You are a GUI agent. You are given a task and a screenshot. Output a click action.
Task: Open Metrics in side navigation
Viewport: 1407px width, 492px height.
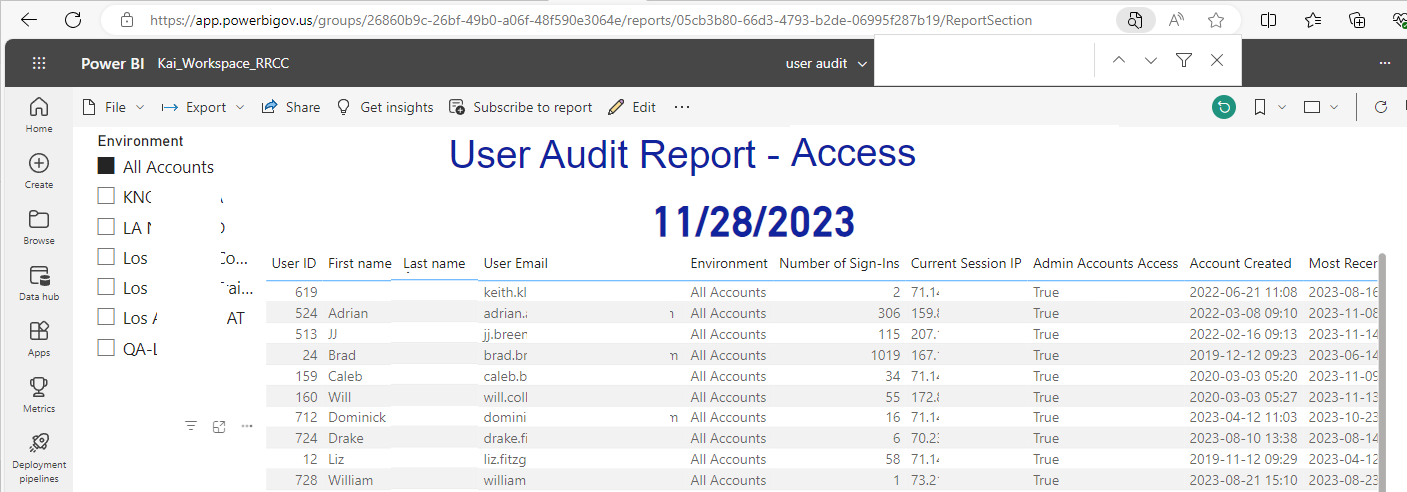[x=39, y=394]
